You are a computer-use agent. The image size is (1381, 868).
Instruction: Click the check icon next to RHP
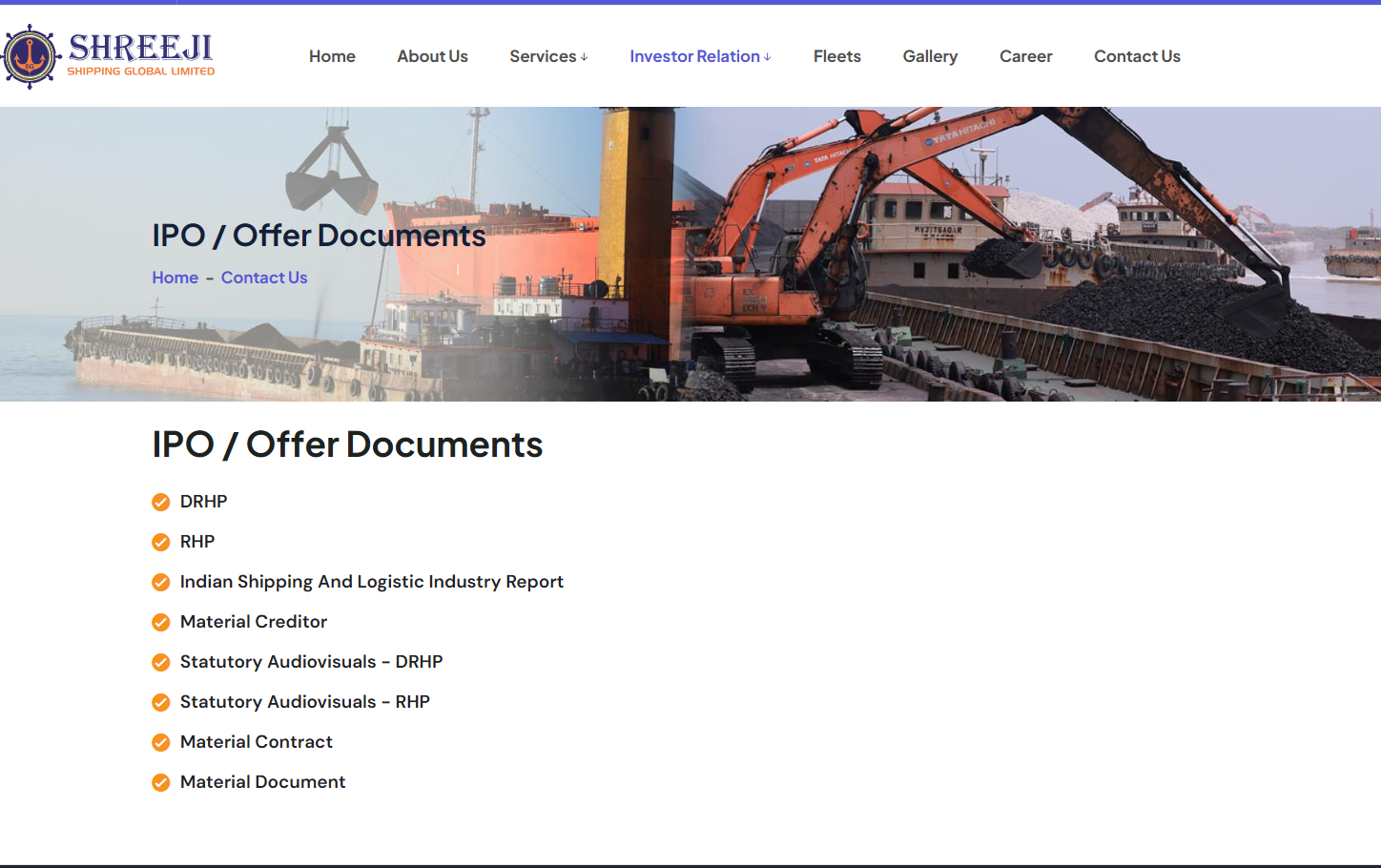click(160, 542)
